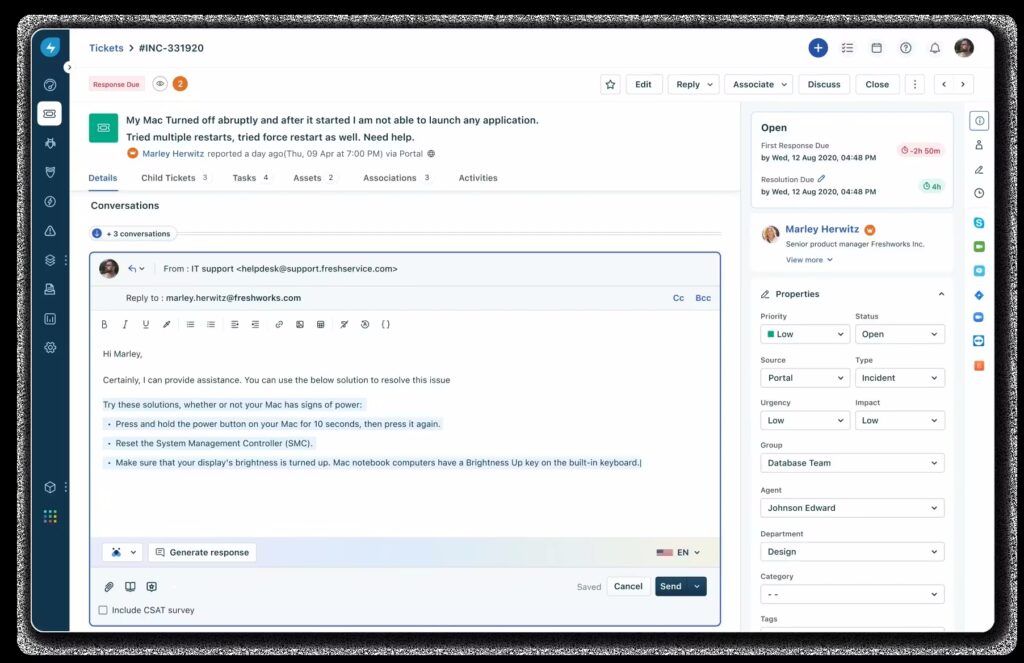Enable the Include CSAT survey checkbox
This screenshot has width=1024, height=663.
pos(103,610)
